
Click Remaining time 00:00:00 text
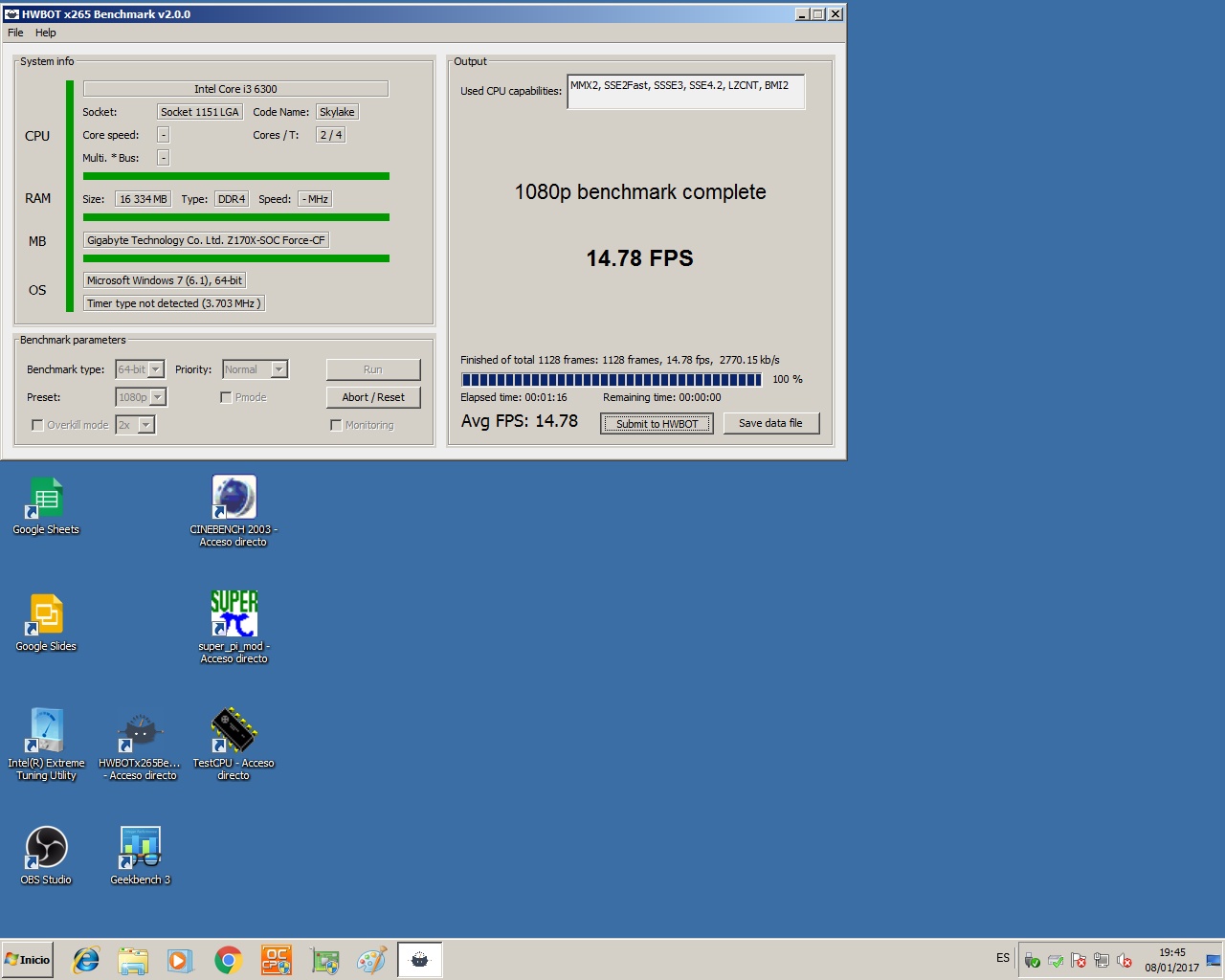coord(662,397)
